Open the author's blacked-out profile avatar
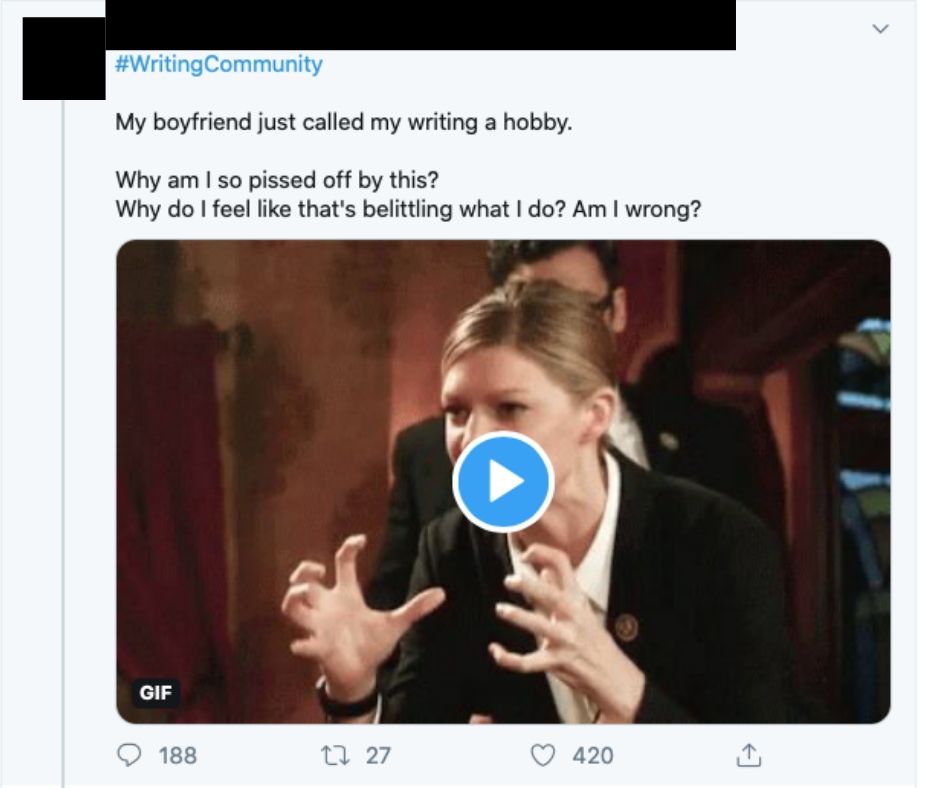 [63, 58]
